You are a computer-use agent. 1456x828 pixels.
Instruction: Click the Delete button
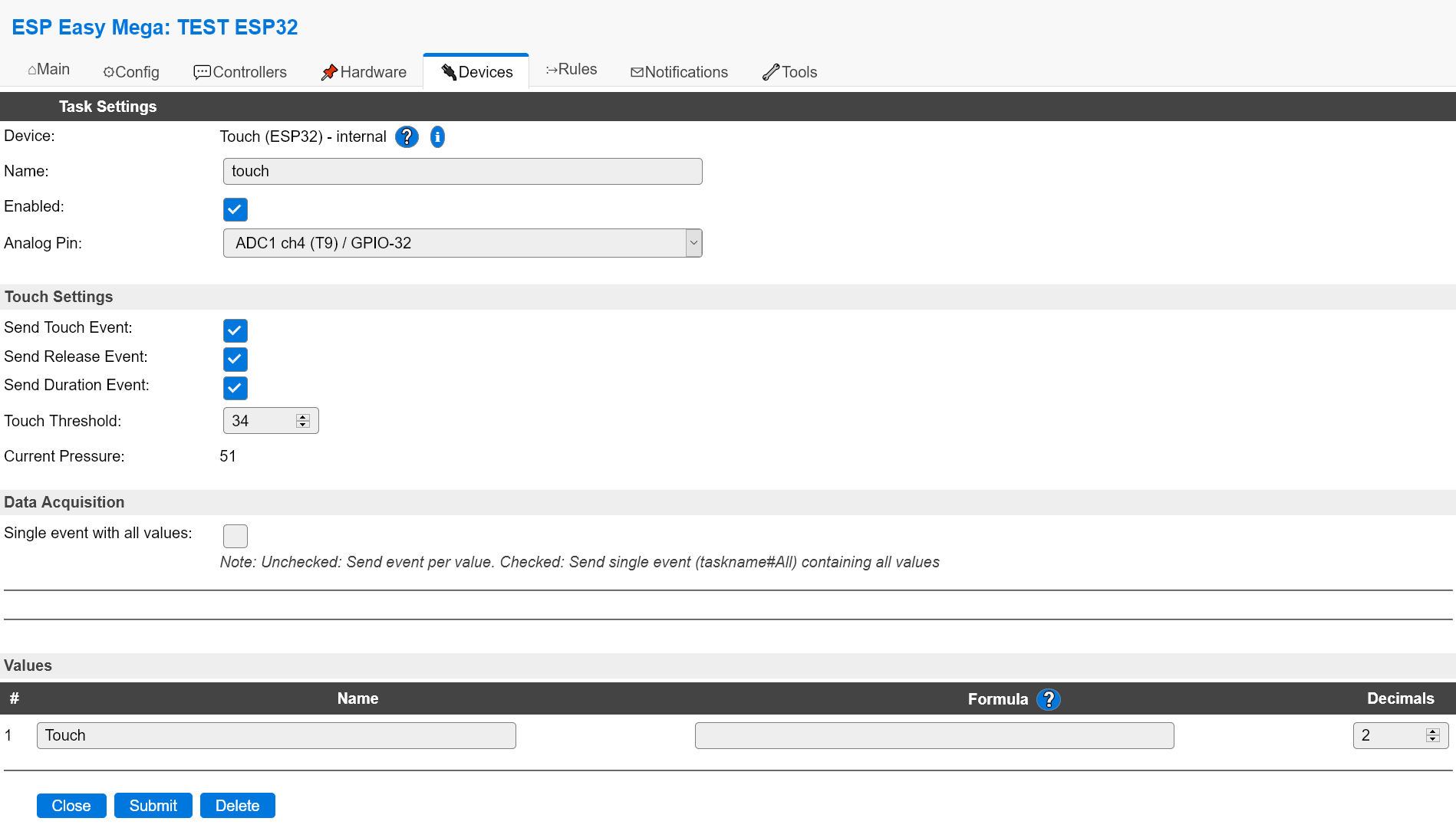coord(238,806)
